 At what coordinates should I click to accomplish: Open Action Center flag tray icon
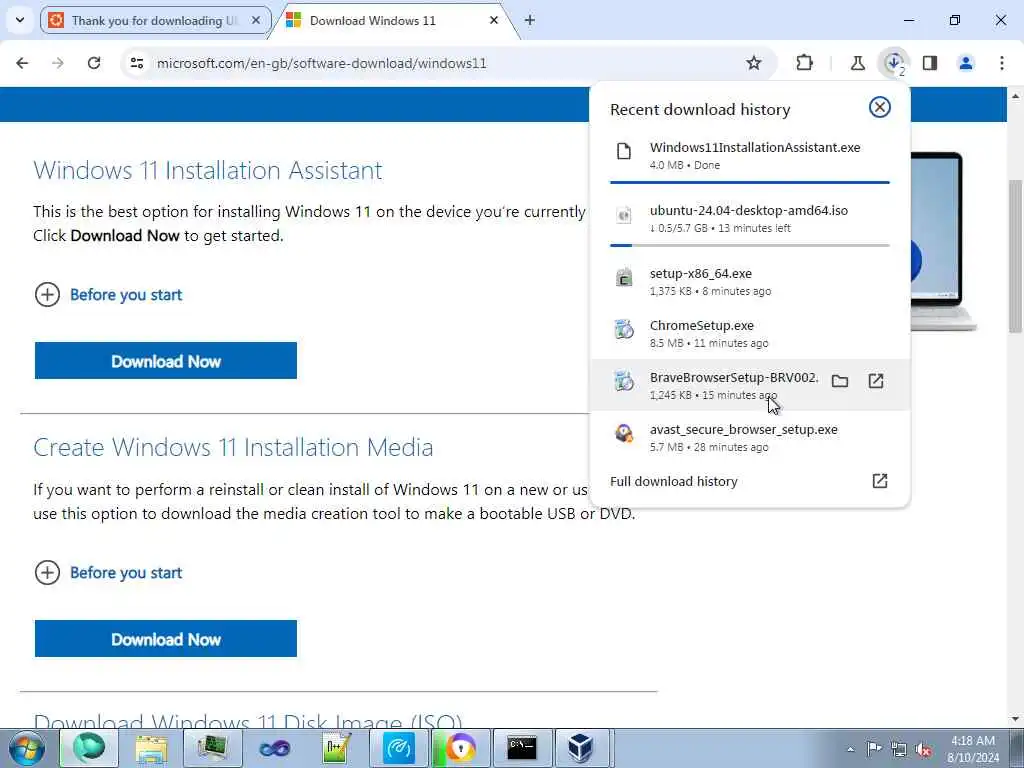pyautogui.click(x=874, y=748)
